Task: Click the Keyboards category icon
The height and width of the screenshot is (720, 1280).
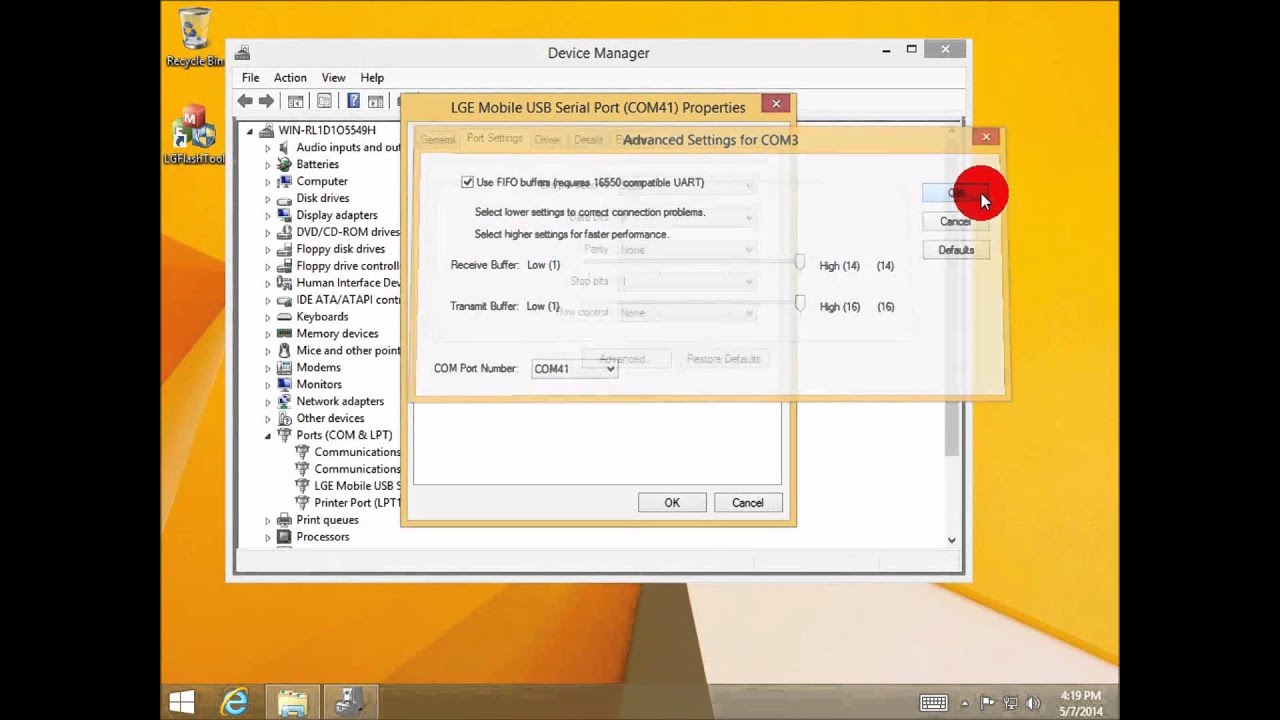Action: (x=284, y=316)
